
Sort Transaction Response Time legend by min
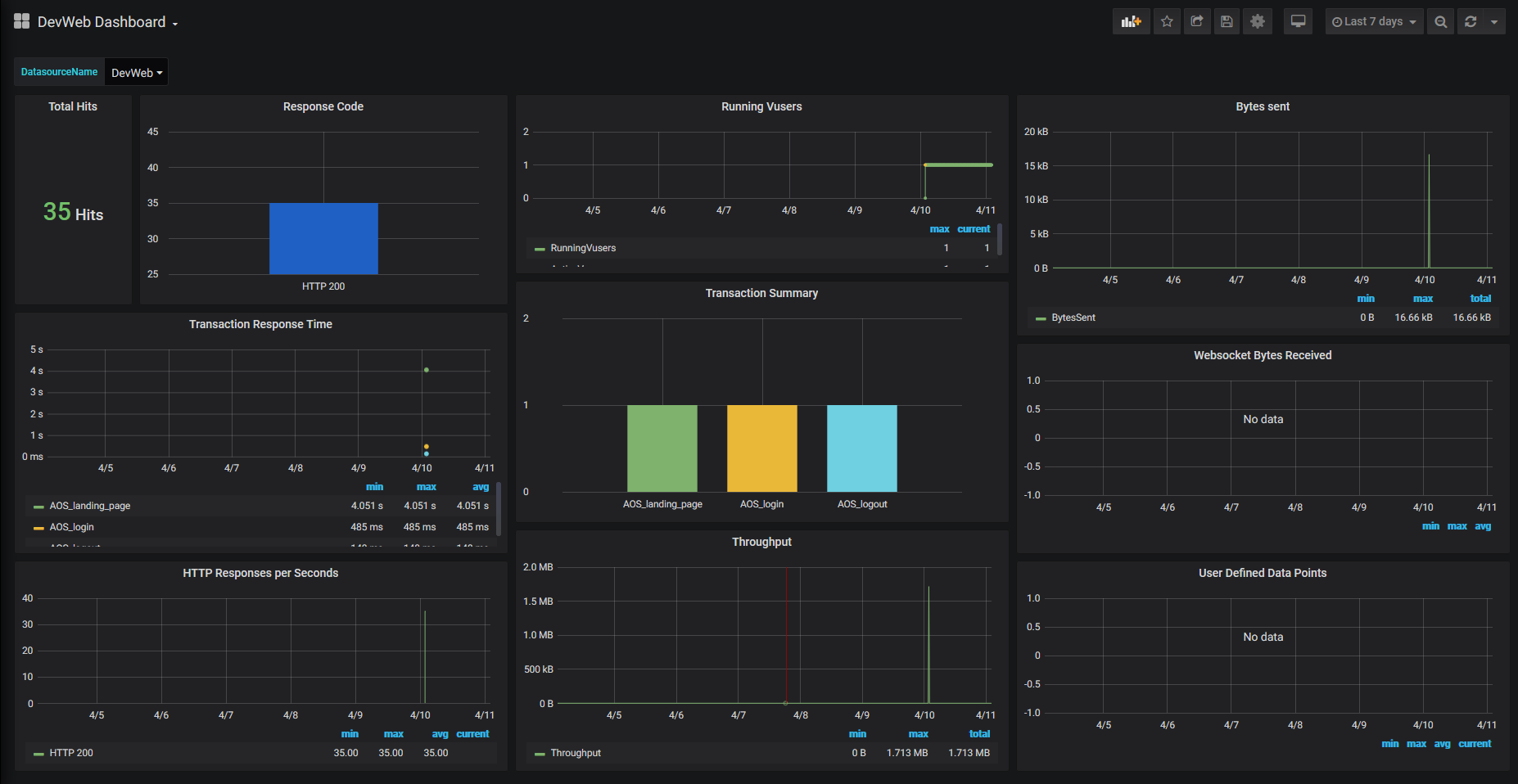(x=374, y=487)
